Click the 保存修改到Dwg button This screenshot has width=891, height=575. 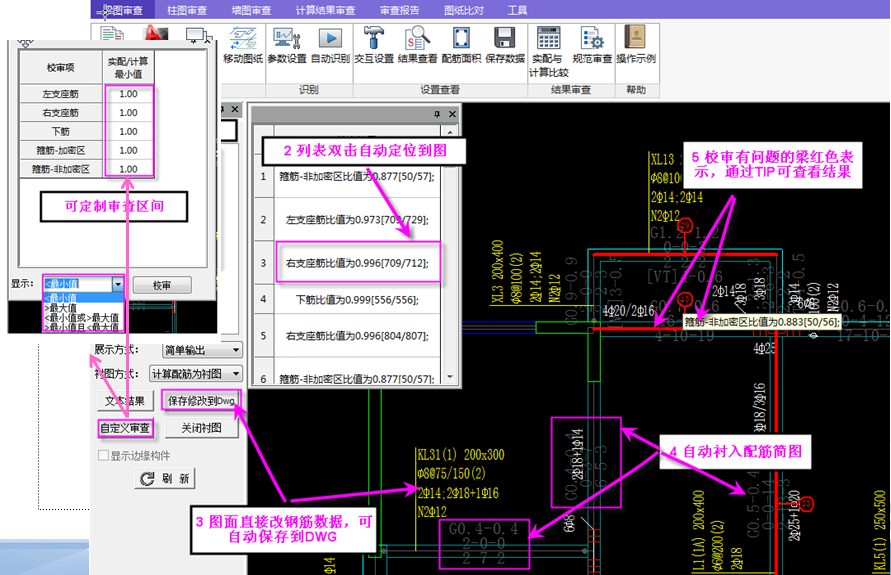pyautogui.click(x=200, y=402)
